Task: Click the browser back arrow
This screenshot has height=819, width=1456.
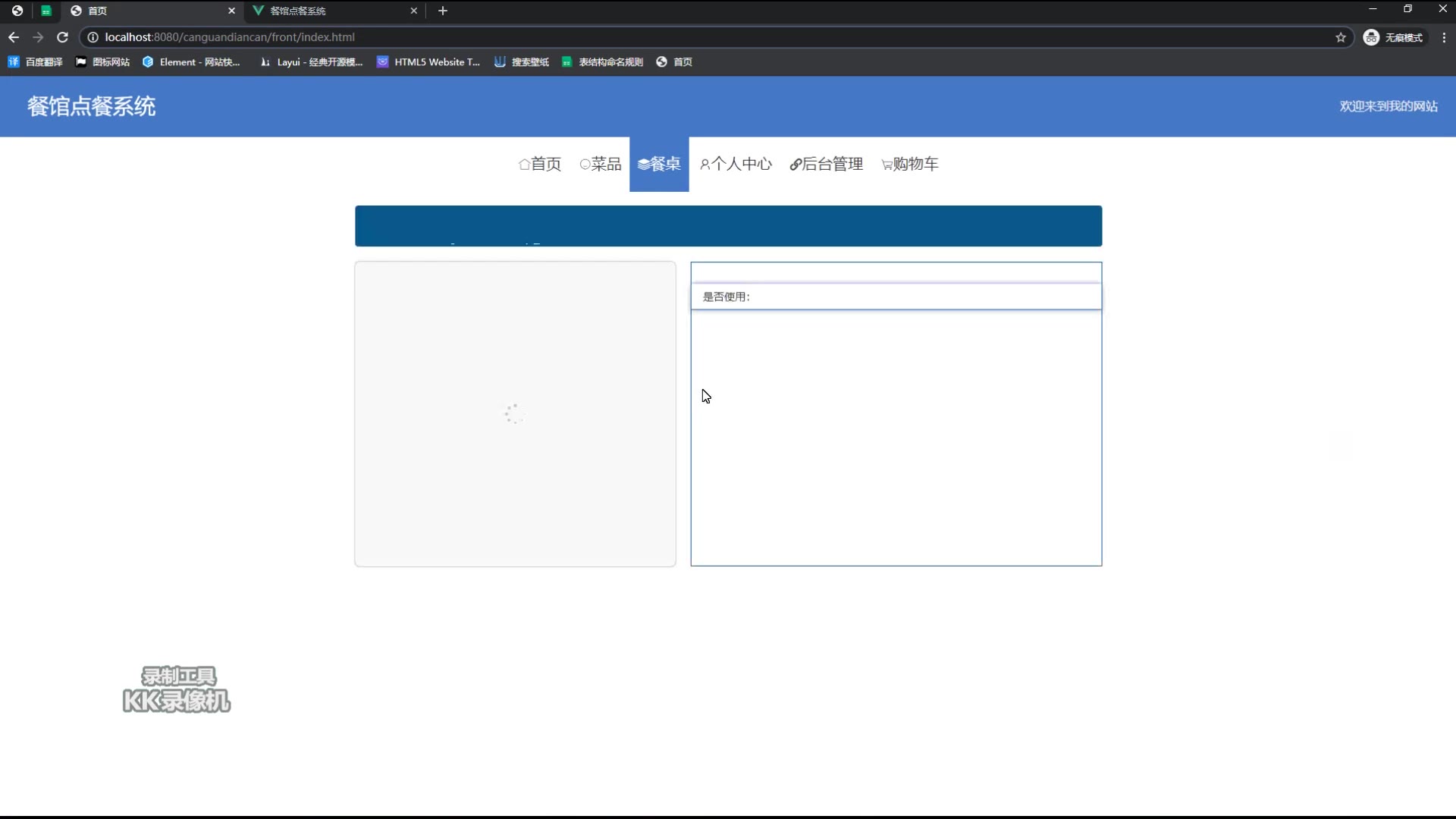Action: tap(14, 37)
